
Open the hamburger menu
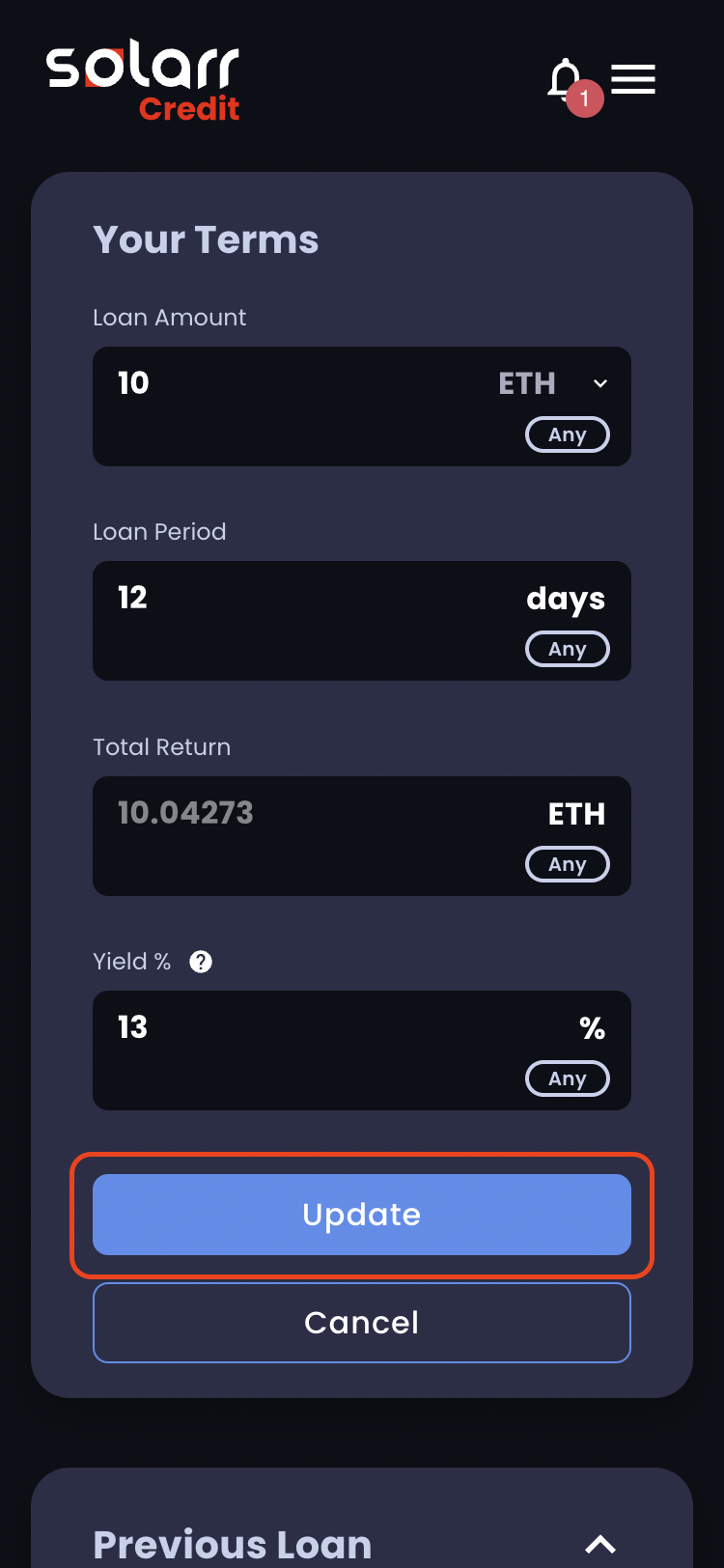click(x=633, y=79)
